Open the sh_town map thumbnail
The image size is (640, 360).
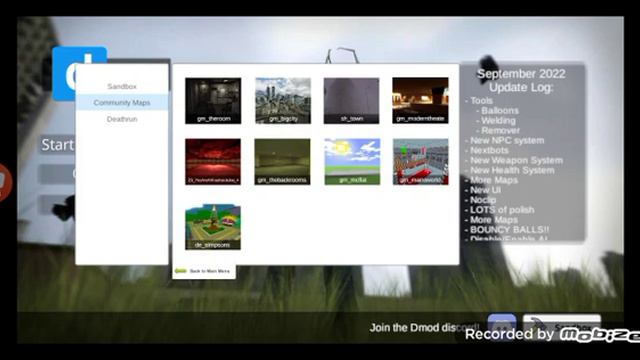pos(351,100)
